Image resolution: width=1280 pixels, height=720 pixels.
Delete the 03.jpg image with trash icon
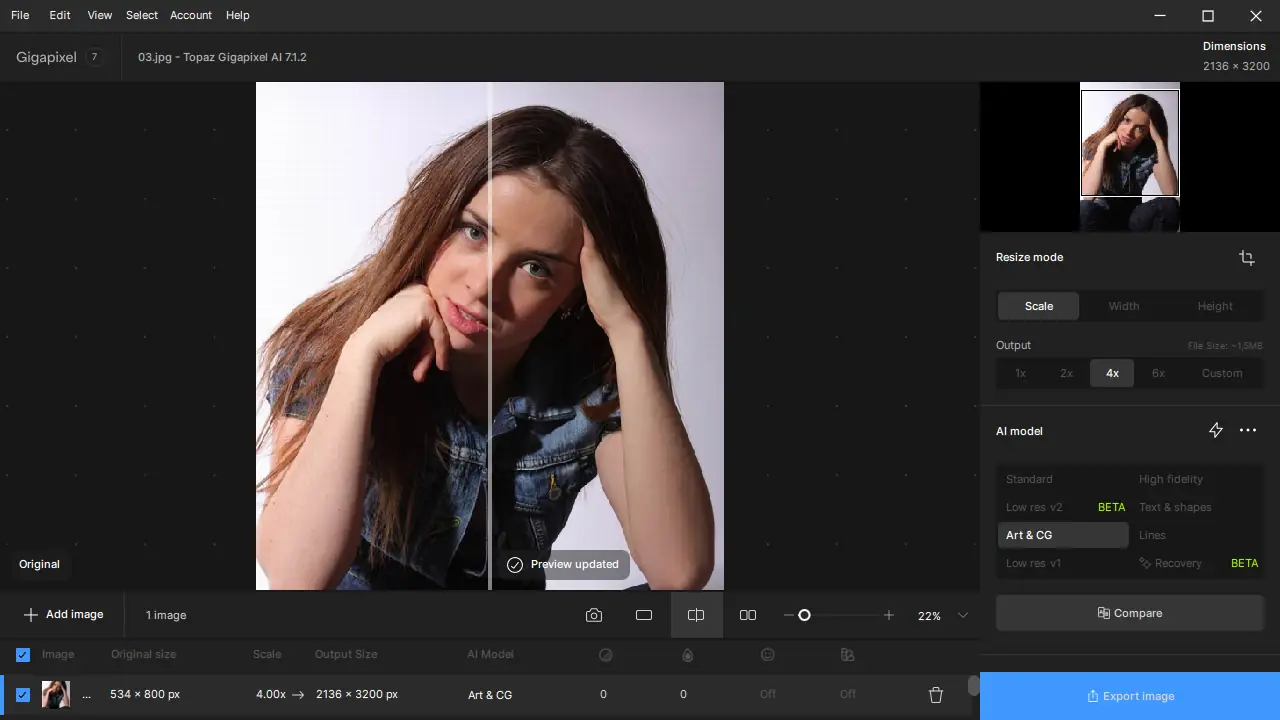(x=936, y=695)
